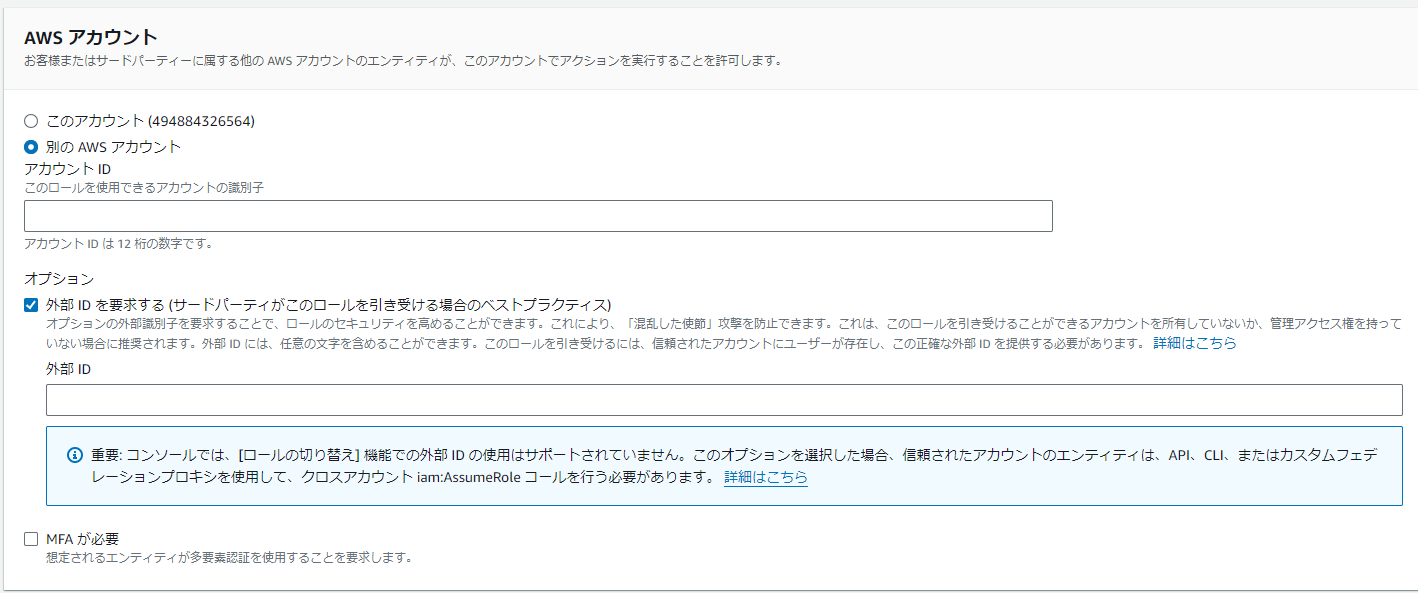Enable the MFA が必要 checkbox
Image resolution: width=1418 pixels, height=593 pixels.
[31, 539]
